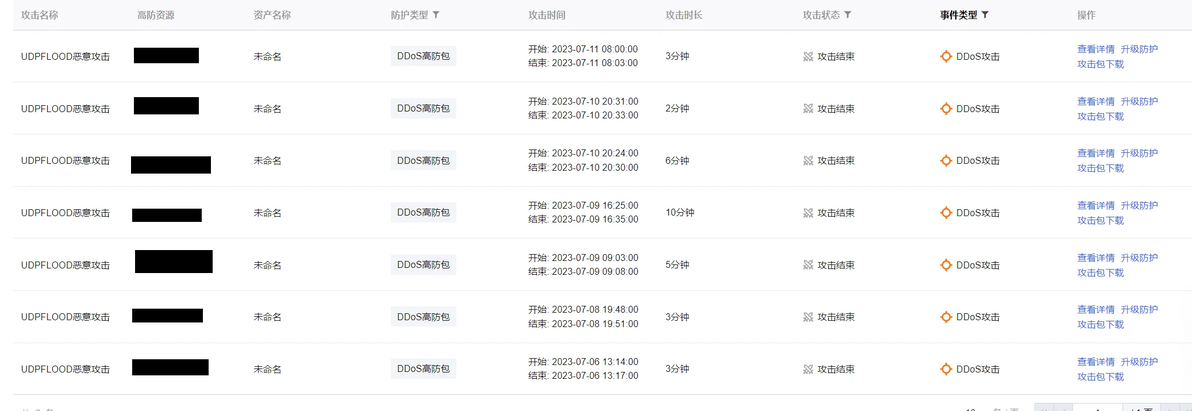Select 升级防护 in the 2023-07-09 09:03 row
This screenshot has width=1192, height=411.
[x=1139, y=258]
